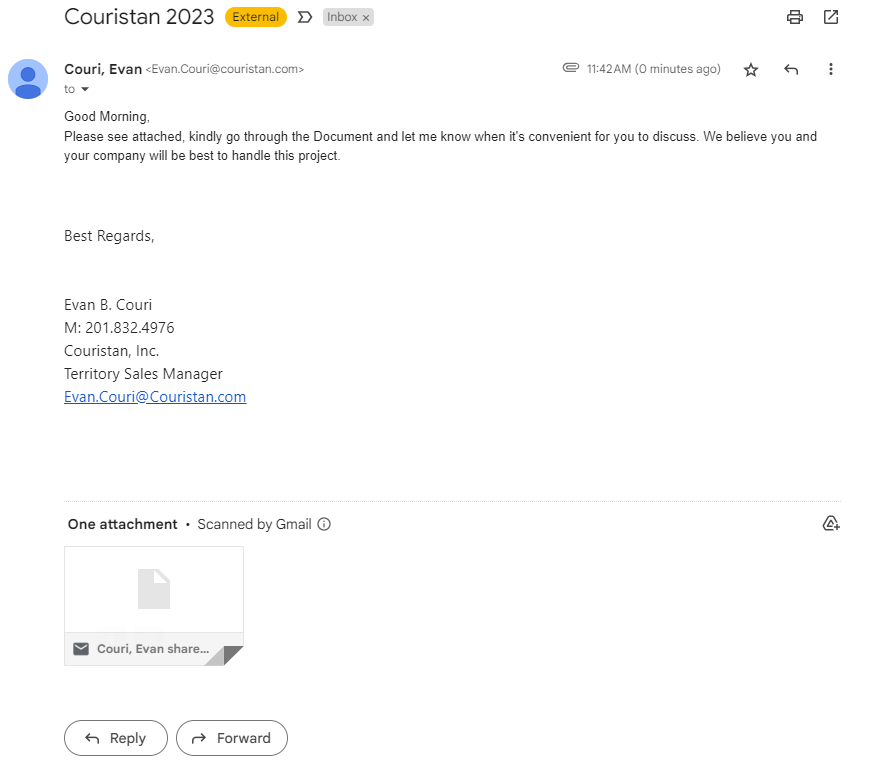Click the Reply button at bottom
871x782 pixels.
pos(116,738)
